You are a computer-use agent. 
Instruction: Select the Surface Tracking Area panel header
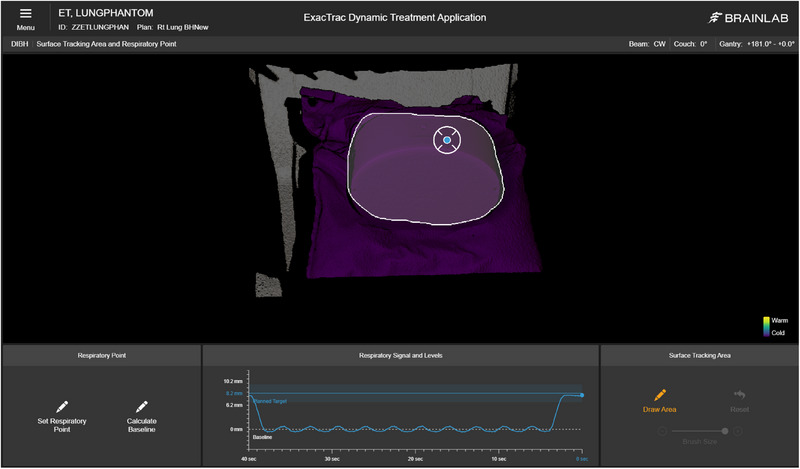coord(699,355)
